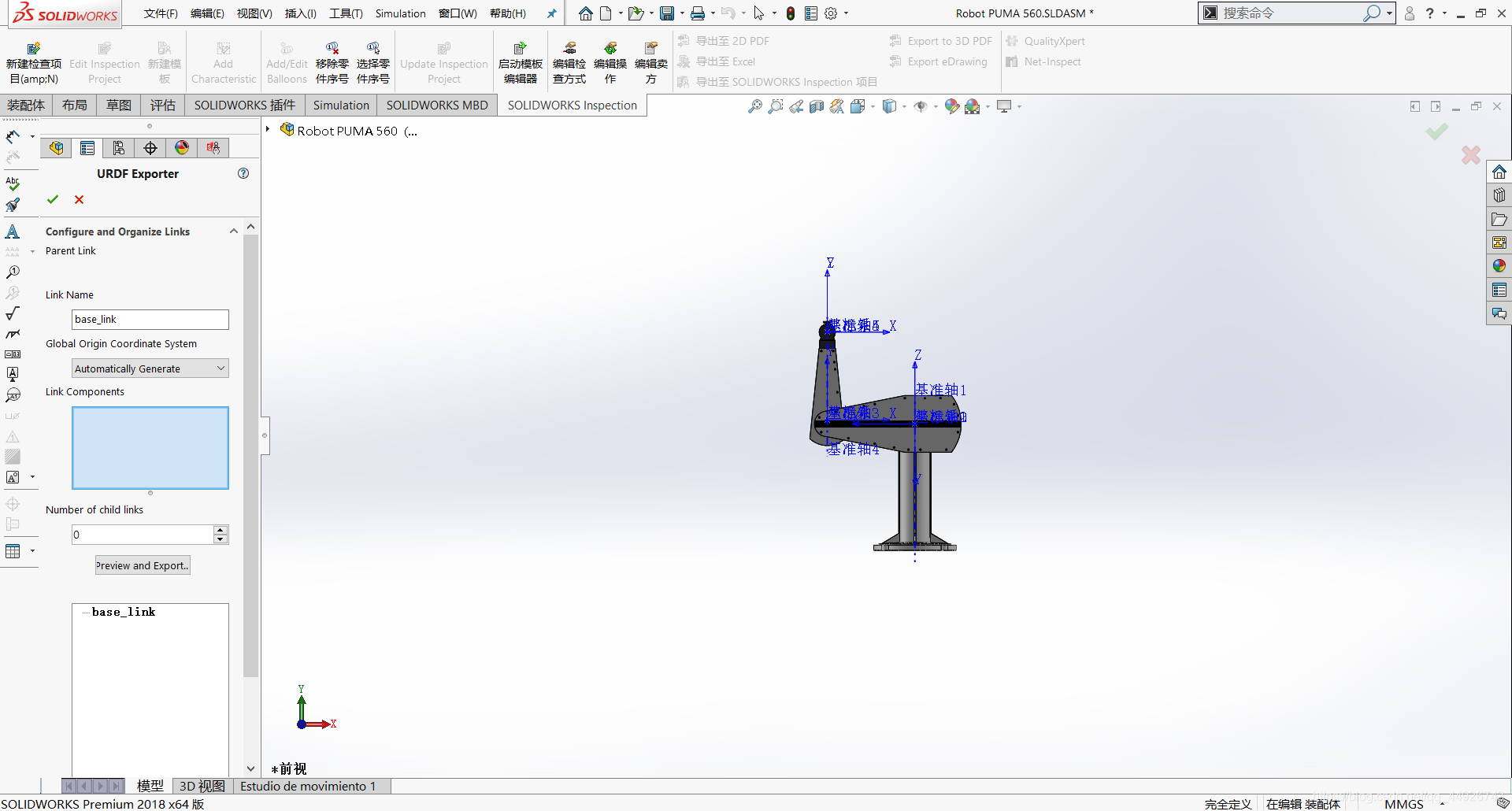Switch to the PropertyManager tab icon

[x=87, y=148]
